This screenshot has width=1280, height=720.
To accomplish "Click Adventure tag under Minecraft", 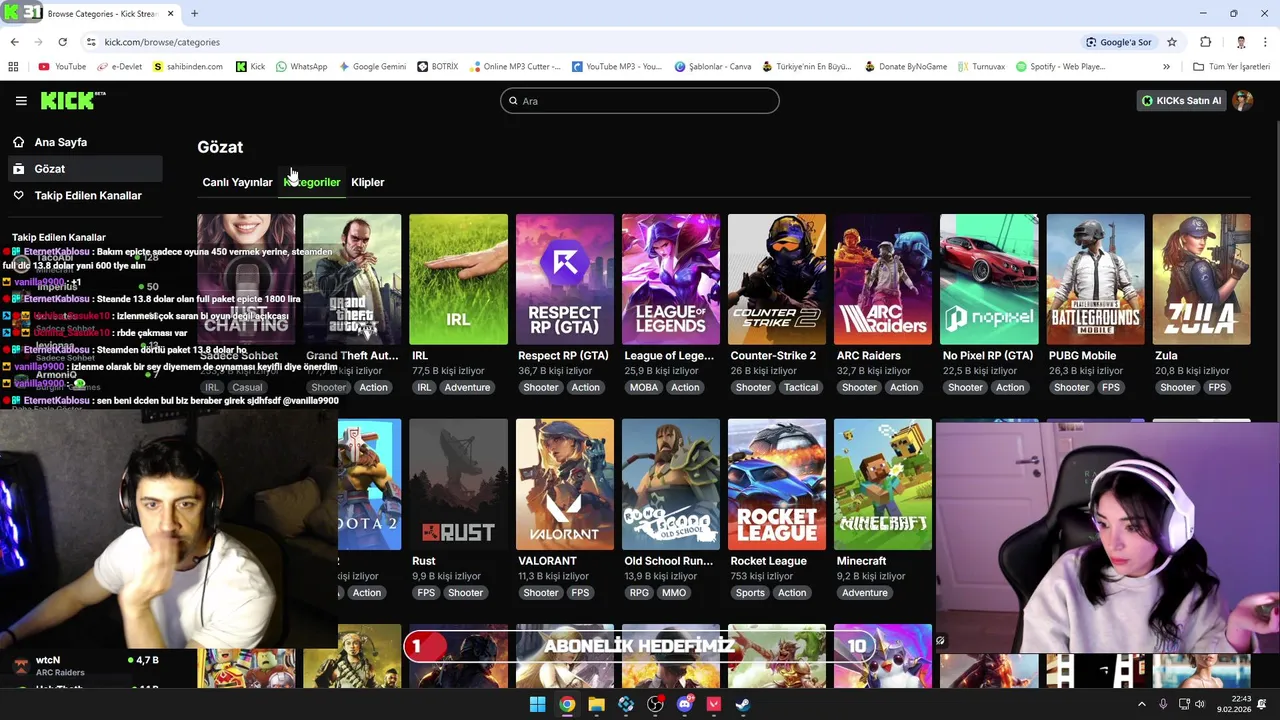I will (x=865, y=593).
